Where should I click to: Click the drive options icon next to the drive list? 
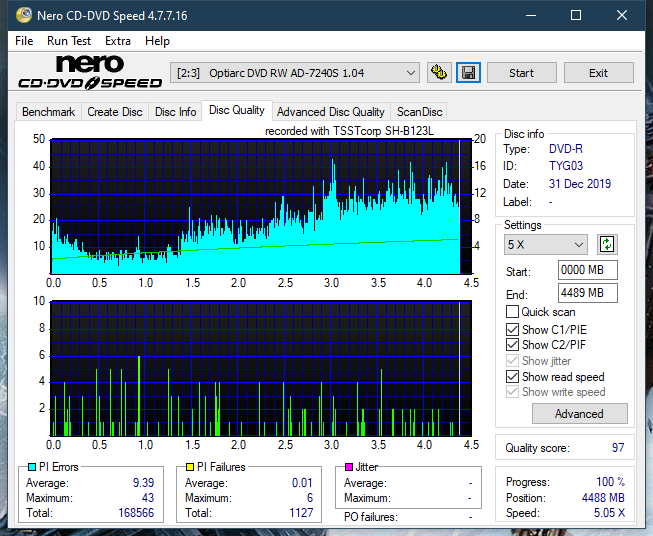[x=439, y=73]
